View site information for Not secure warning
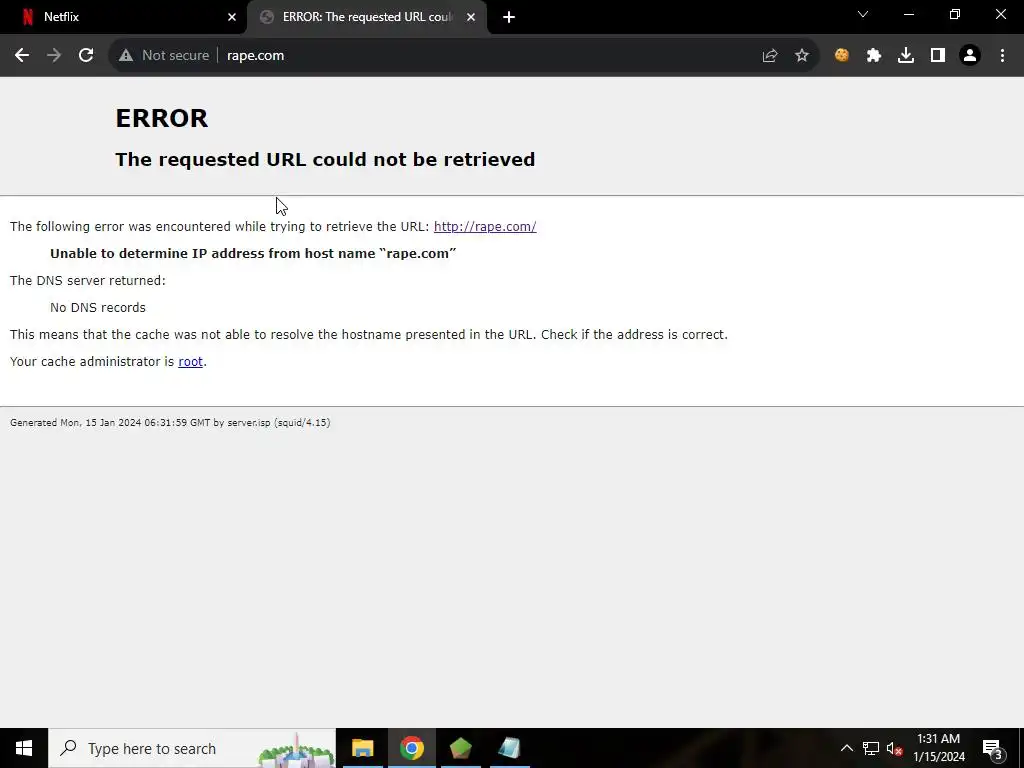Screen dimensions: 1024x768 (164, 56)
